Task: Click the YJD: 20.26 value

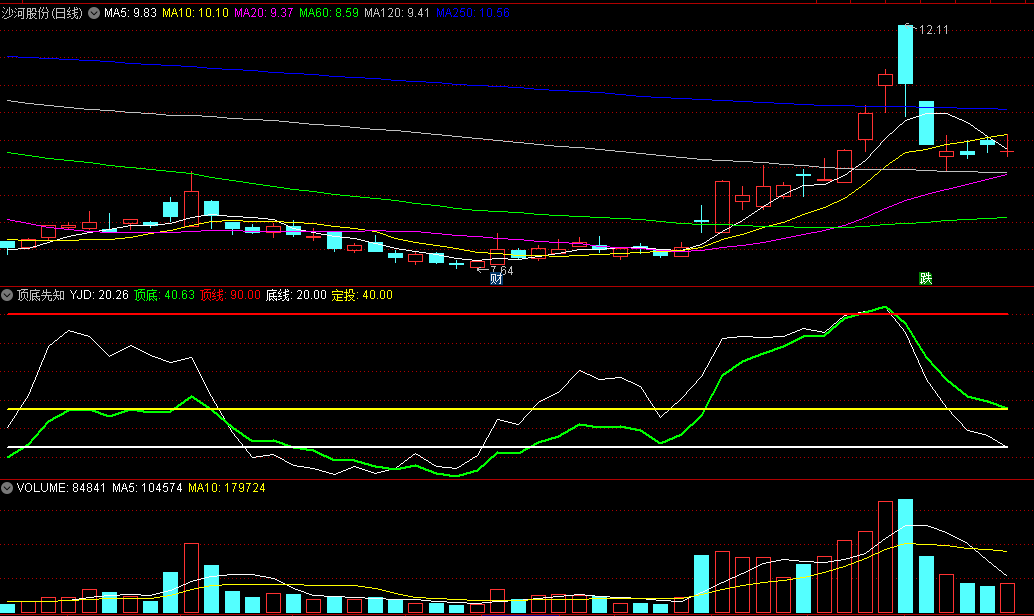Action: click(99, 295)
